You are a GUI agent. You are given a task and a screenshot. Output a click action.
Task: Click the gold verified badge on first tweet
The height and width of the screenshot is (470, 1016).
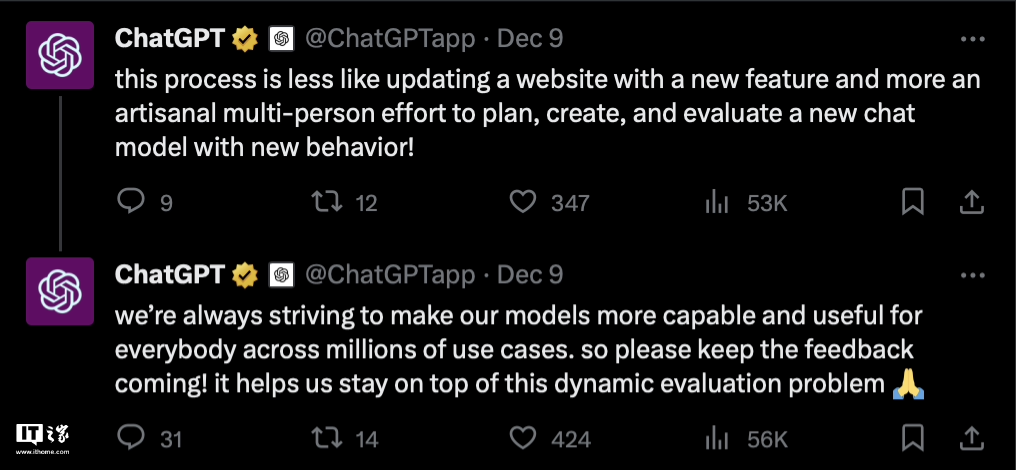[x=244, y=39]
